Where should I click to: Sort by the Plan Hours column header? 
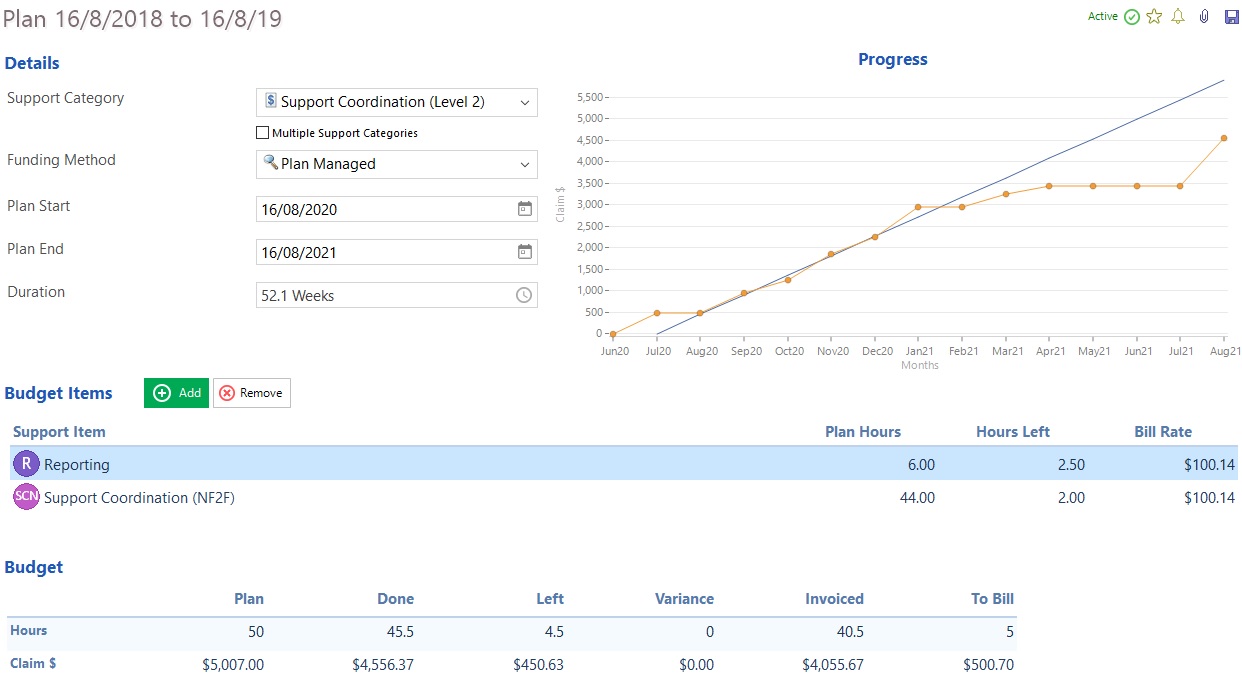coord(862,432)
